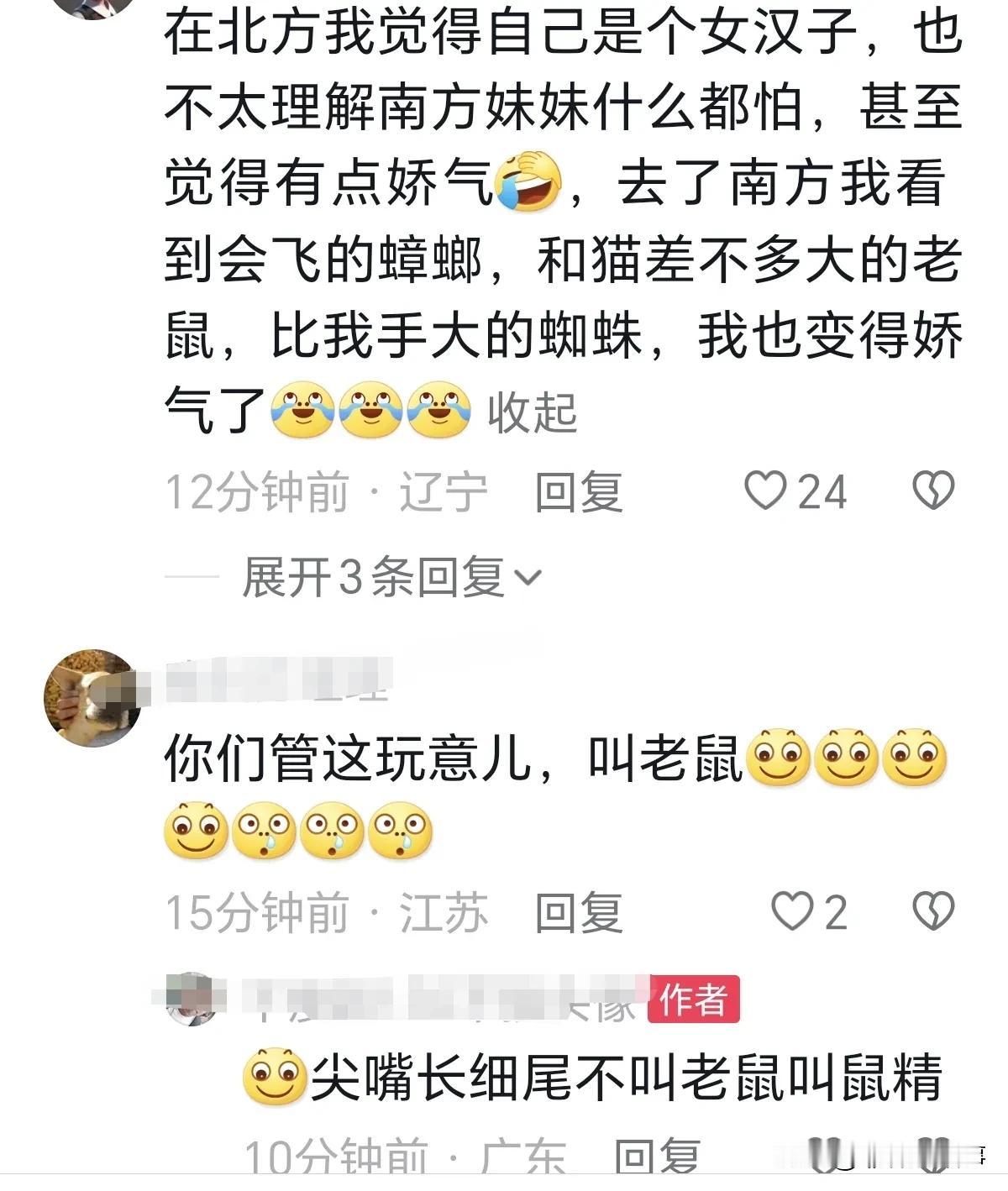Tap the chevron next to 展开3条回复
Image resolution: width=1008 pixels, height=1191 pixels.
coord(528,578)
